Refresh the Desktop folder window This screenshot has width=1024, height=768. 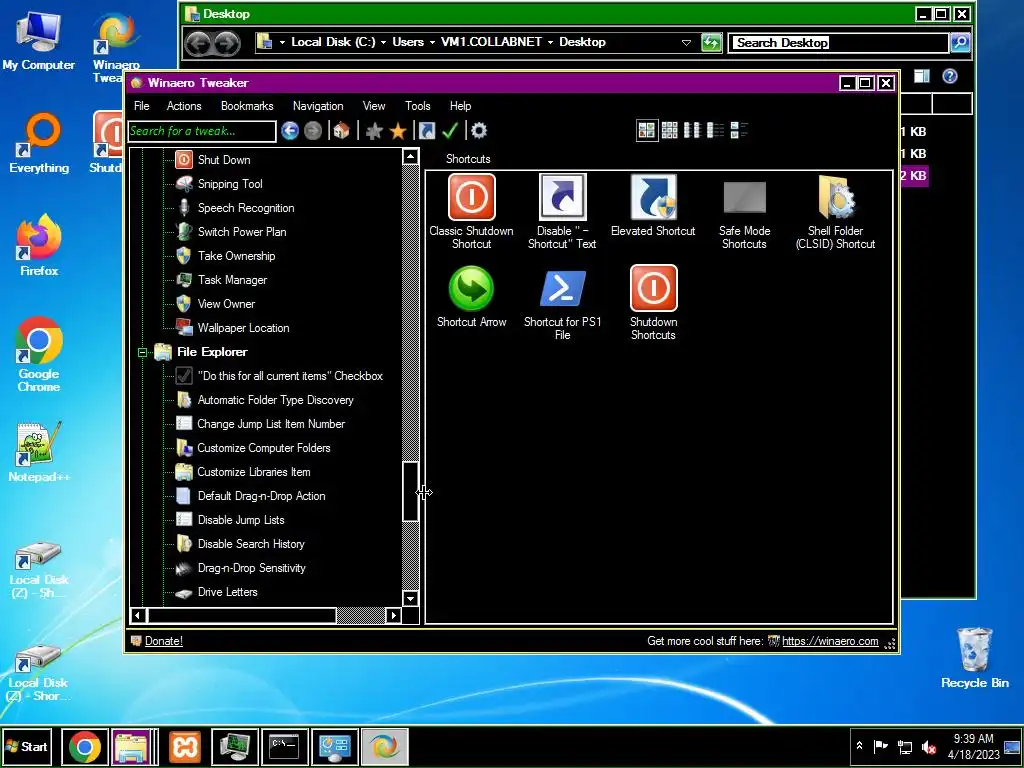tap(711, 43)
